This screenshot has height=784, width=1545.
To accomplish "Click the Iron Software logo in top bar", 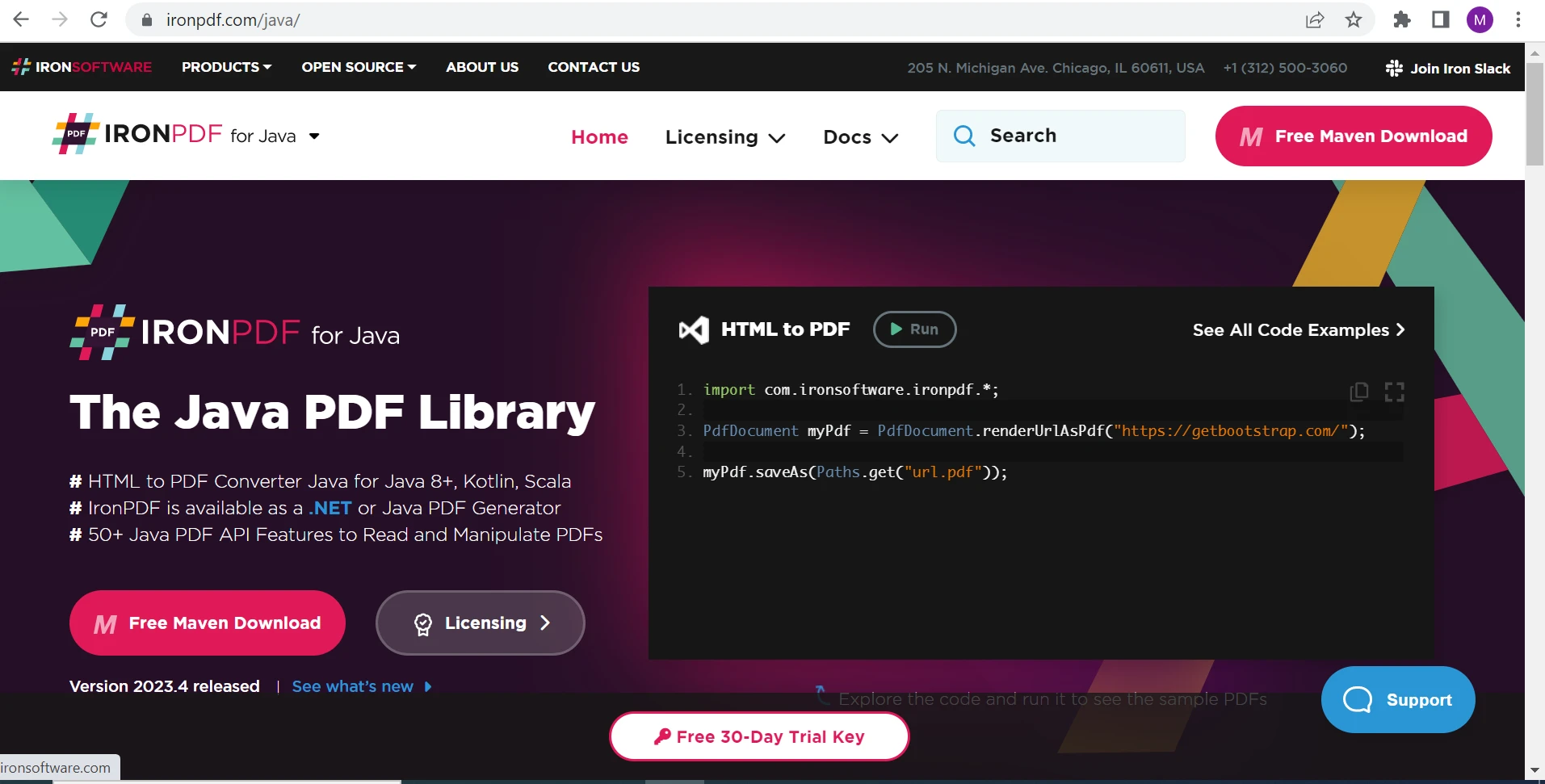I will pos(82,67).
